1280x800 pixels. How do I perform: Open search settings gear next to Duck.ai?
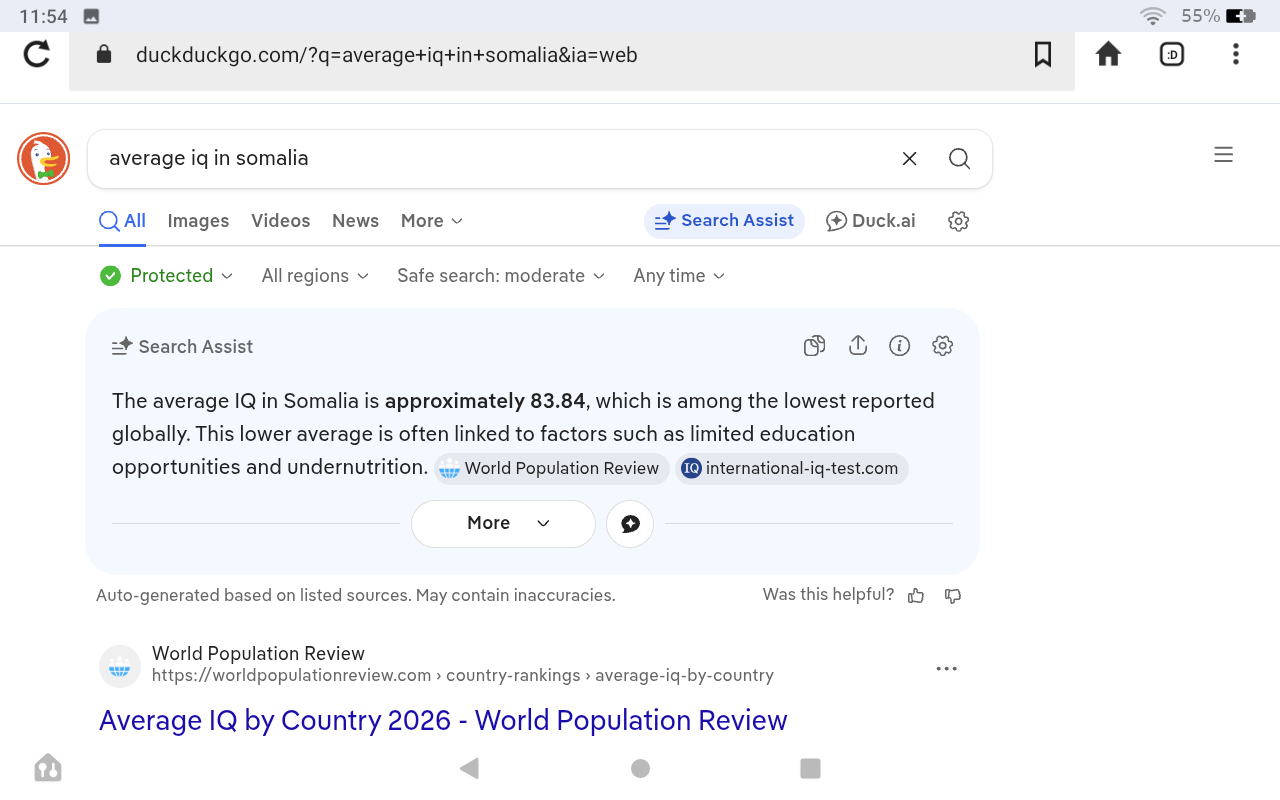click(958, 221)
